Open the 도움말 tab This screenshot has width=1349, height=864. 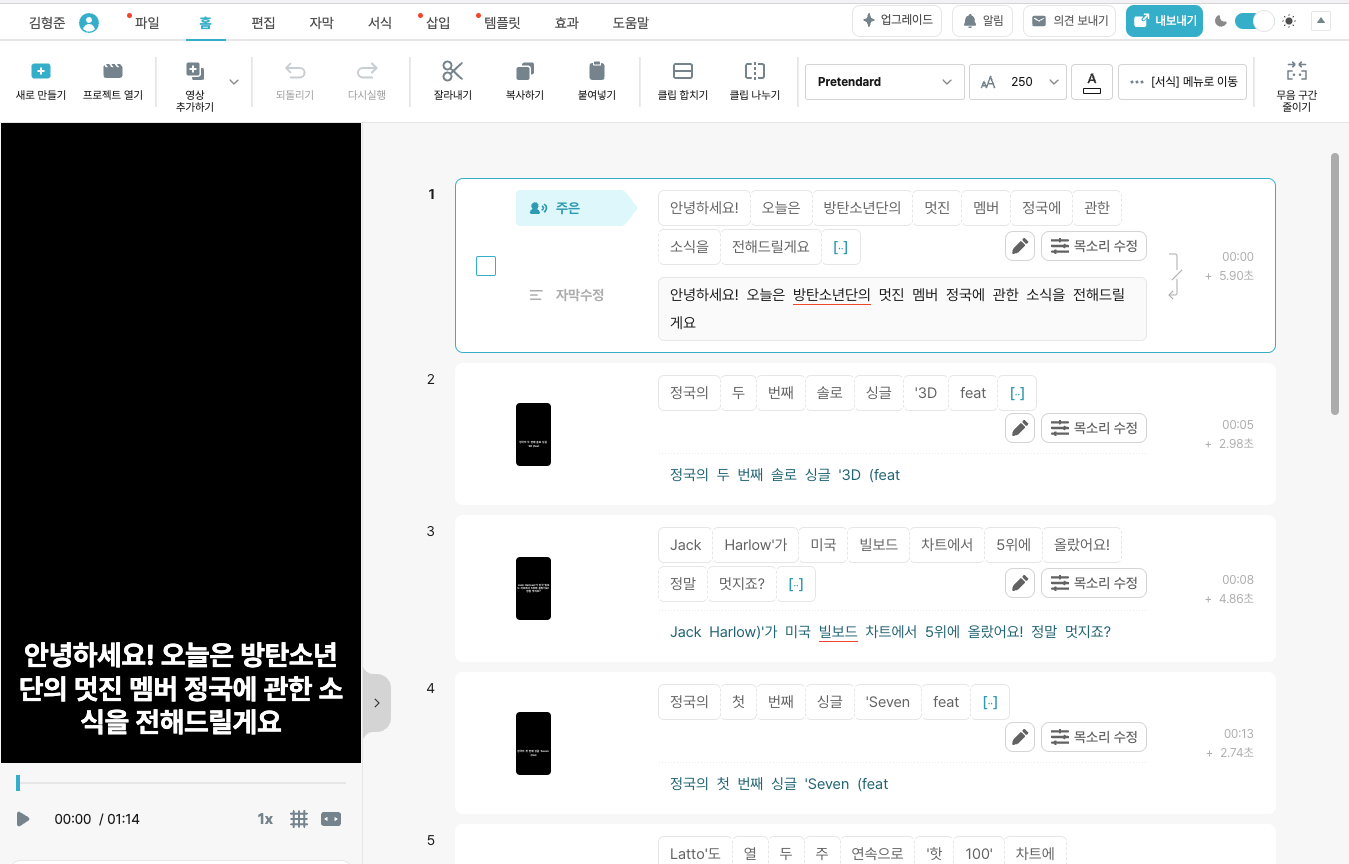click(630, 22)
